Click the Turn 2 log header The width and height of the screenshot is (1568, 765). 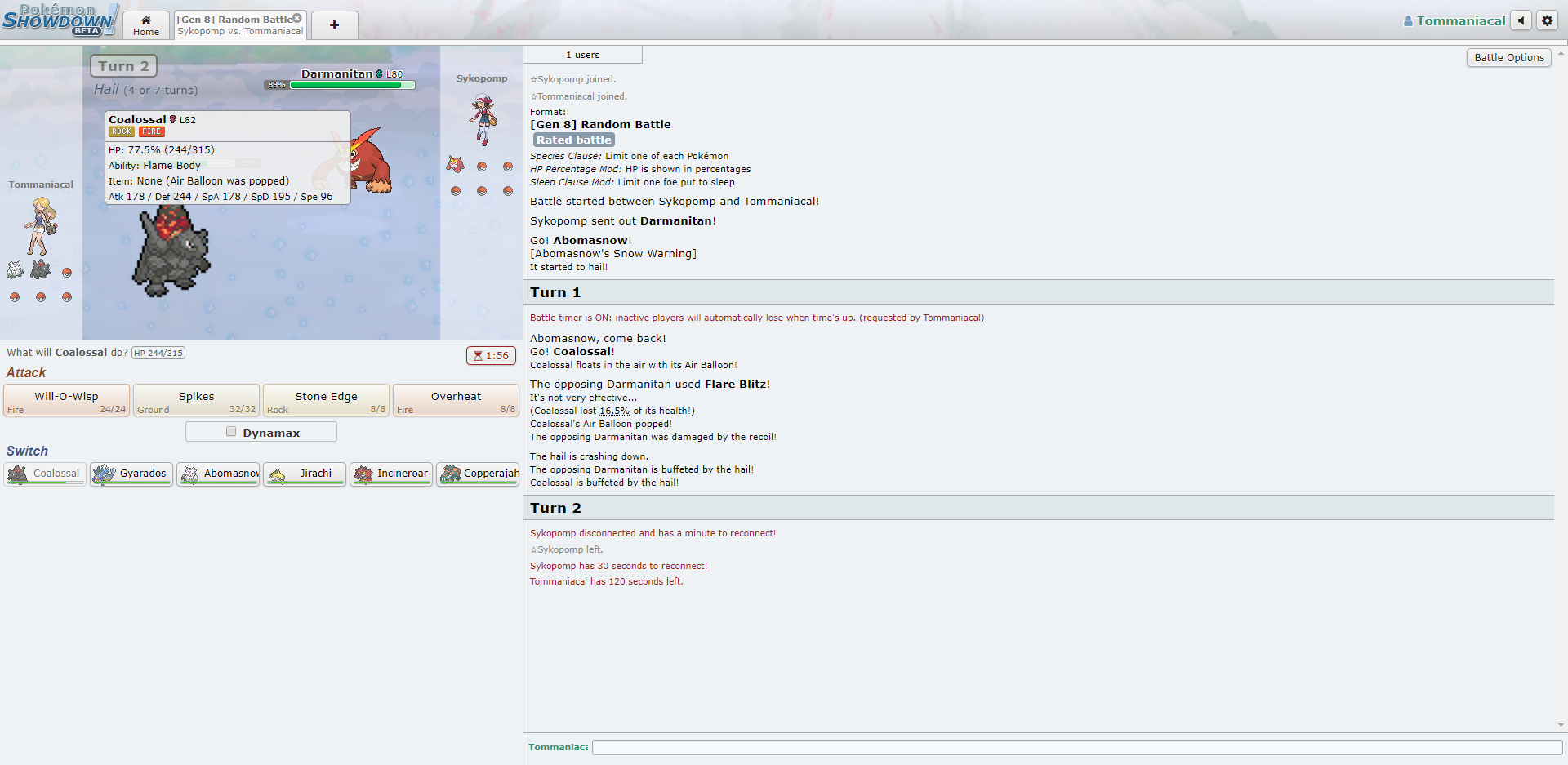pyautogui.click(x=1038, y=508)
